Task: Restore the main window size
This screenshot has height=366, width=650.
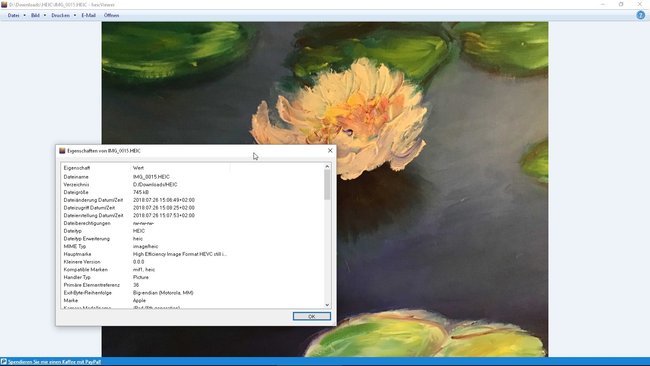Action: 621,4
